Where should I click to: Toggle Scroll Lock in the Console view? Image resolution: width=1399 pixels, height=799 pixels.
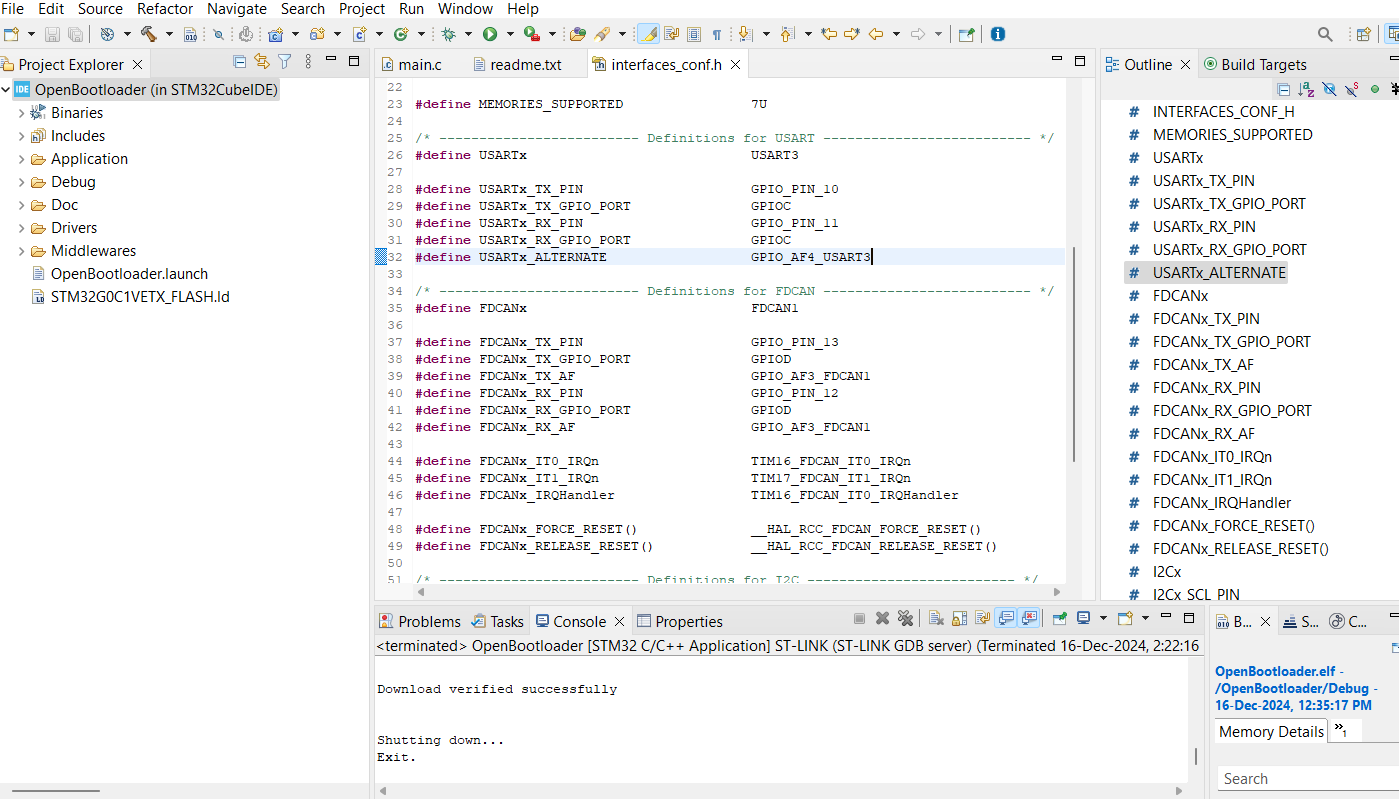958,618
